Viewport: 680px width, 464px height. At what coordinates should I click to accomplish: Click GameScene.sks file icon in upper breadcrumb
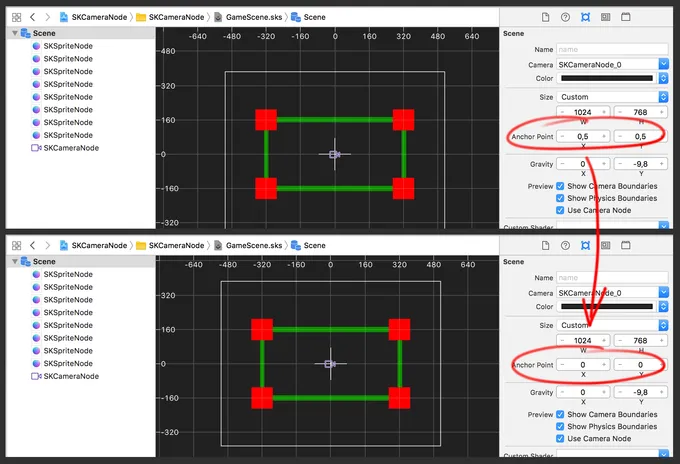[x=219, y=17]
